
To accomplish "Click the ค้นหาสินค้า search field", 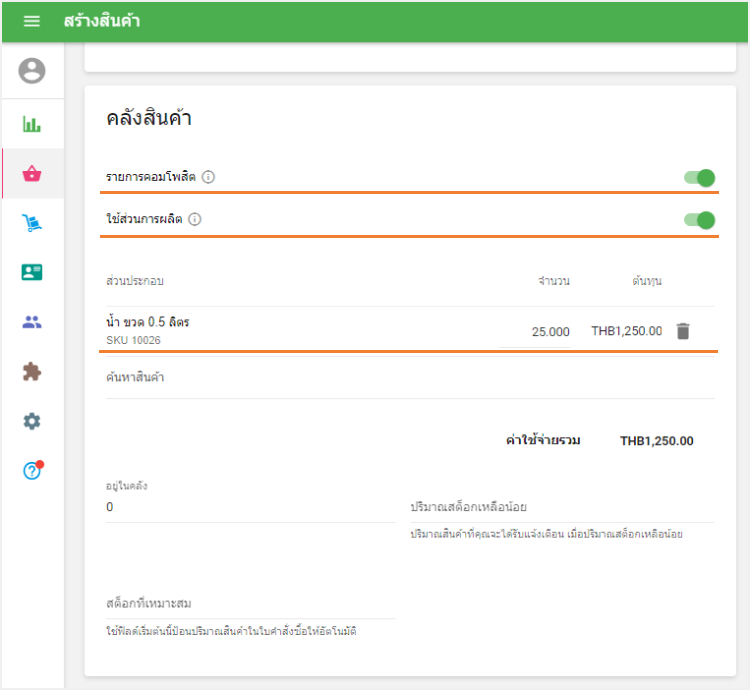I will coord(410,378).
